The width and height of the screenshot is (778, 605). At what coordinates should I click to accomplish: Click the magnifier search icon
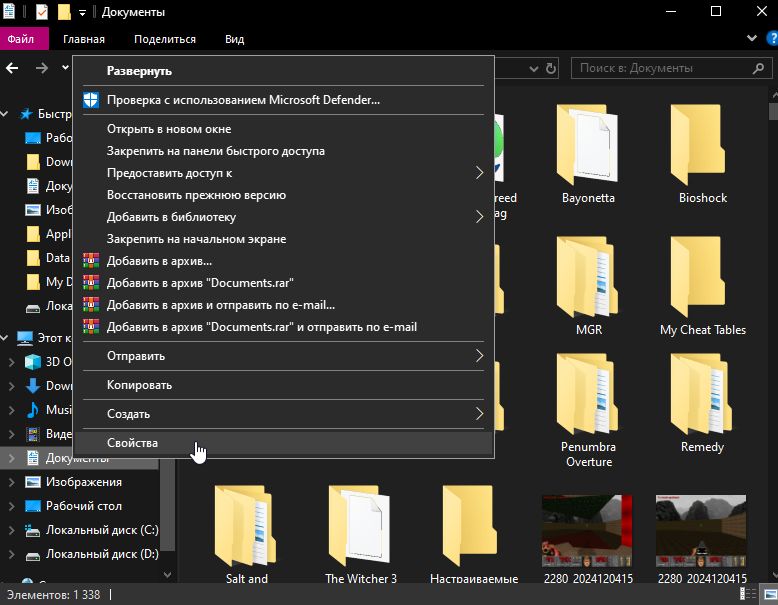758,68
